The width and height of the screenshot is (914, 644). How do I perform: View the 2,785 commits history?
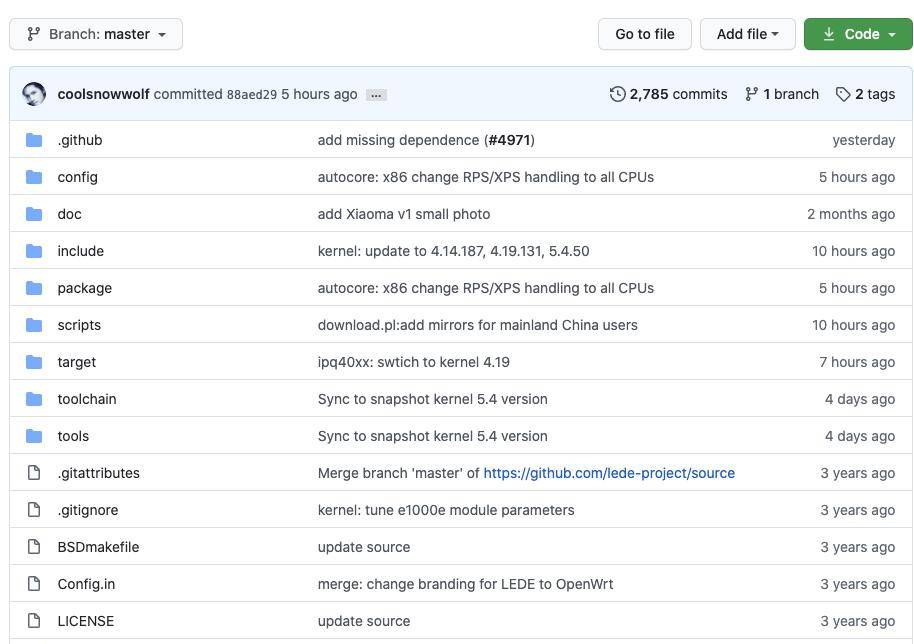678,94
